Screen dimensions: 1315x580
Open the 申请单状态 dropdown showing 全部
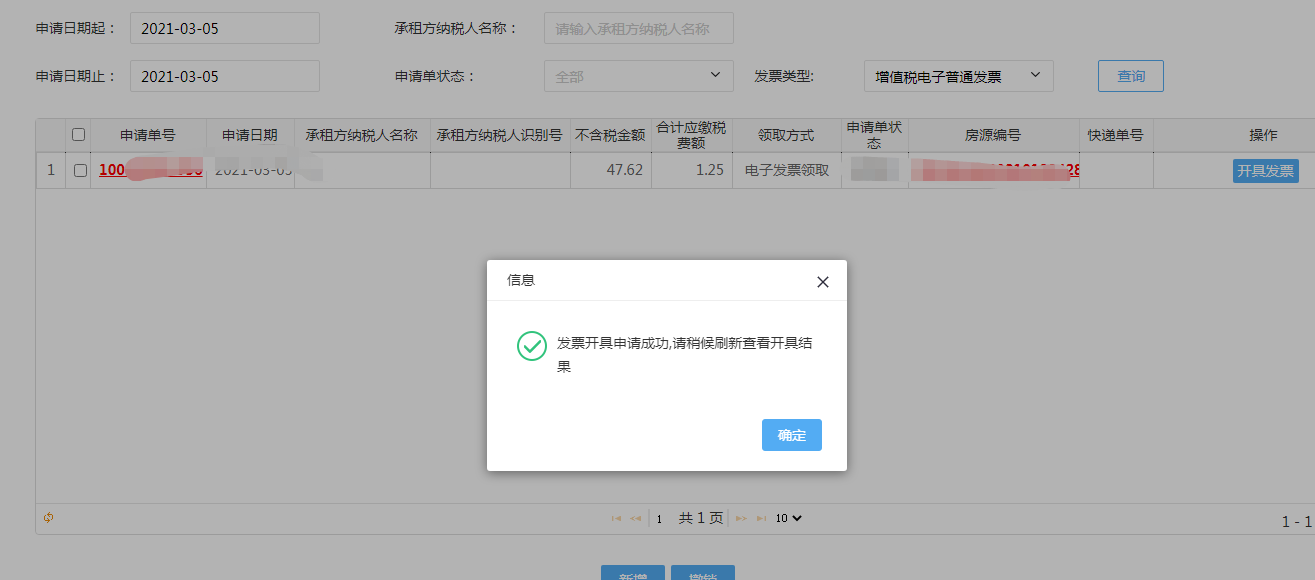coord(638,75)
